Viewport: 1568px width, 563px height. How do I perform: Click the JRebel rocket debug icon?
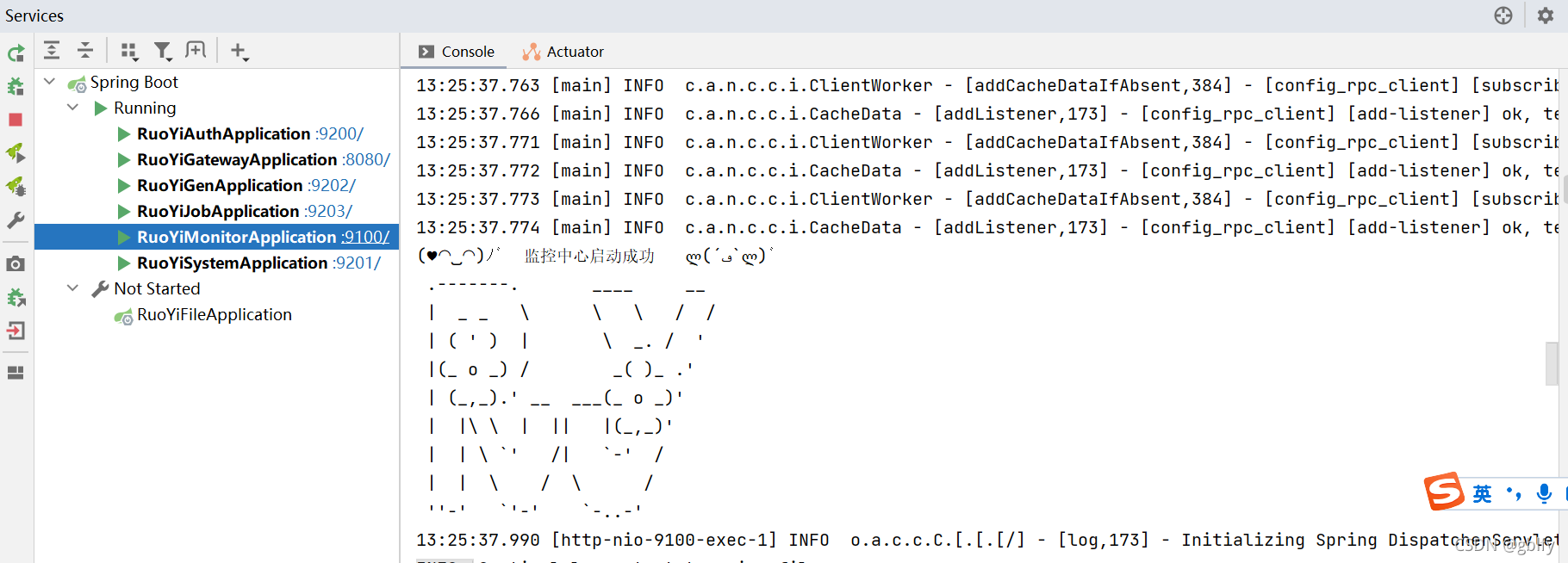16,186
